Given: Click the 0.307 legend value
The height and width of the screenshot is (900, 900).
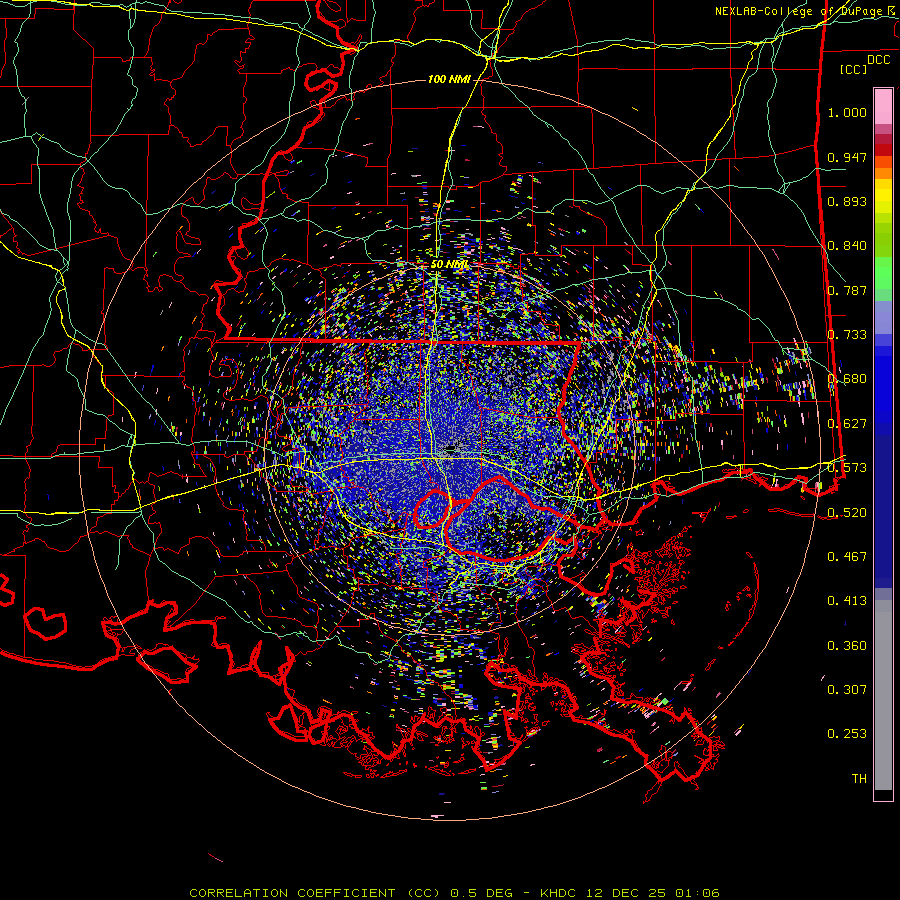Looking at the screenshot, I should (x=847, y=690).
